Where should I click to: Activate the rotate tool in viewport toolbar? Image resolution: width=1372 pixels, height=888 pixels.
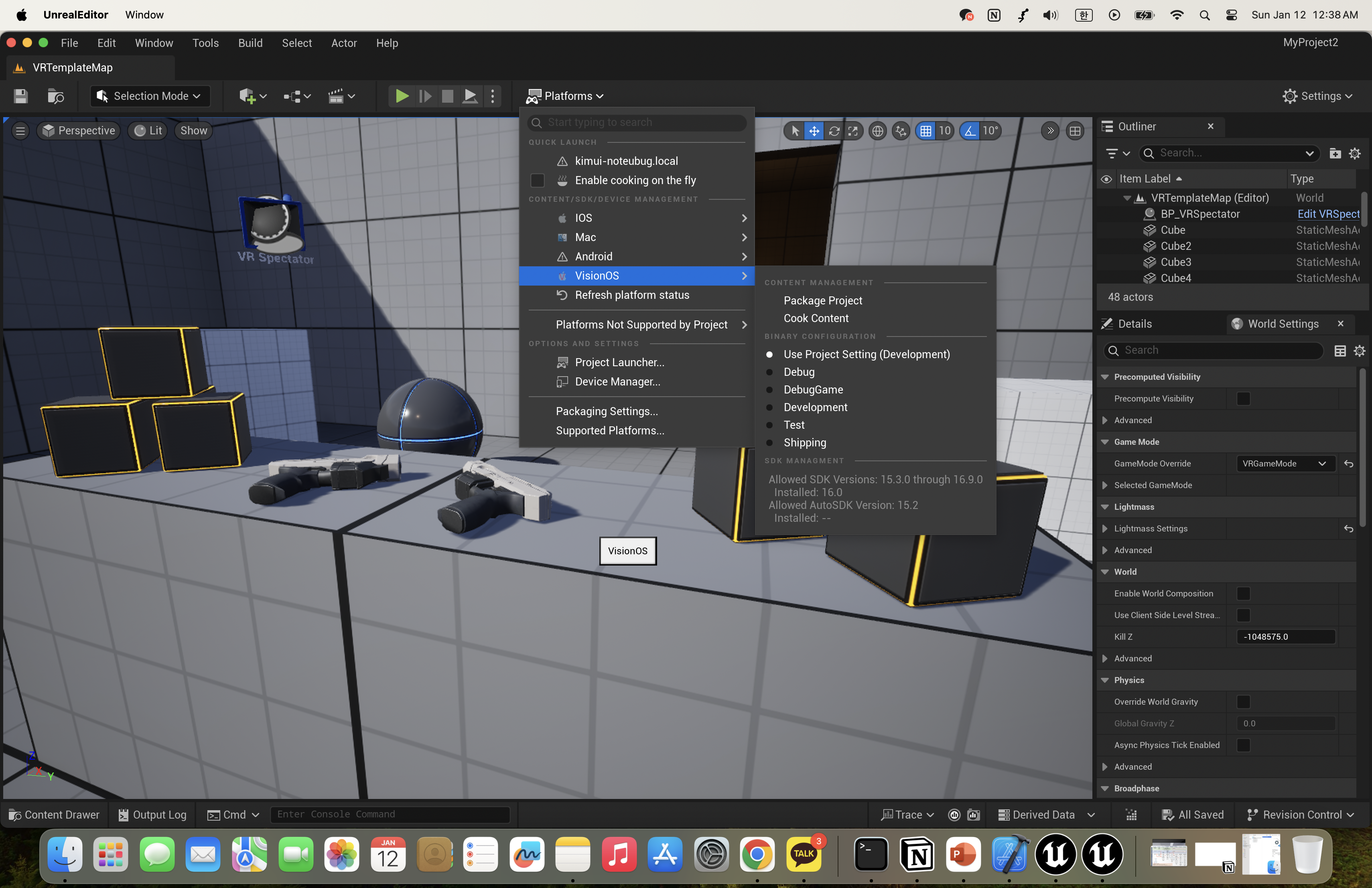point(834,131)
